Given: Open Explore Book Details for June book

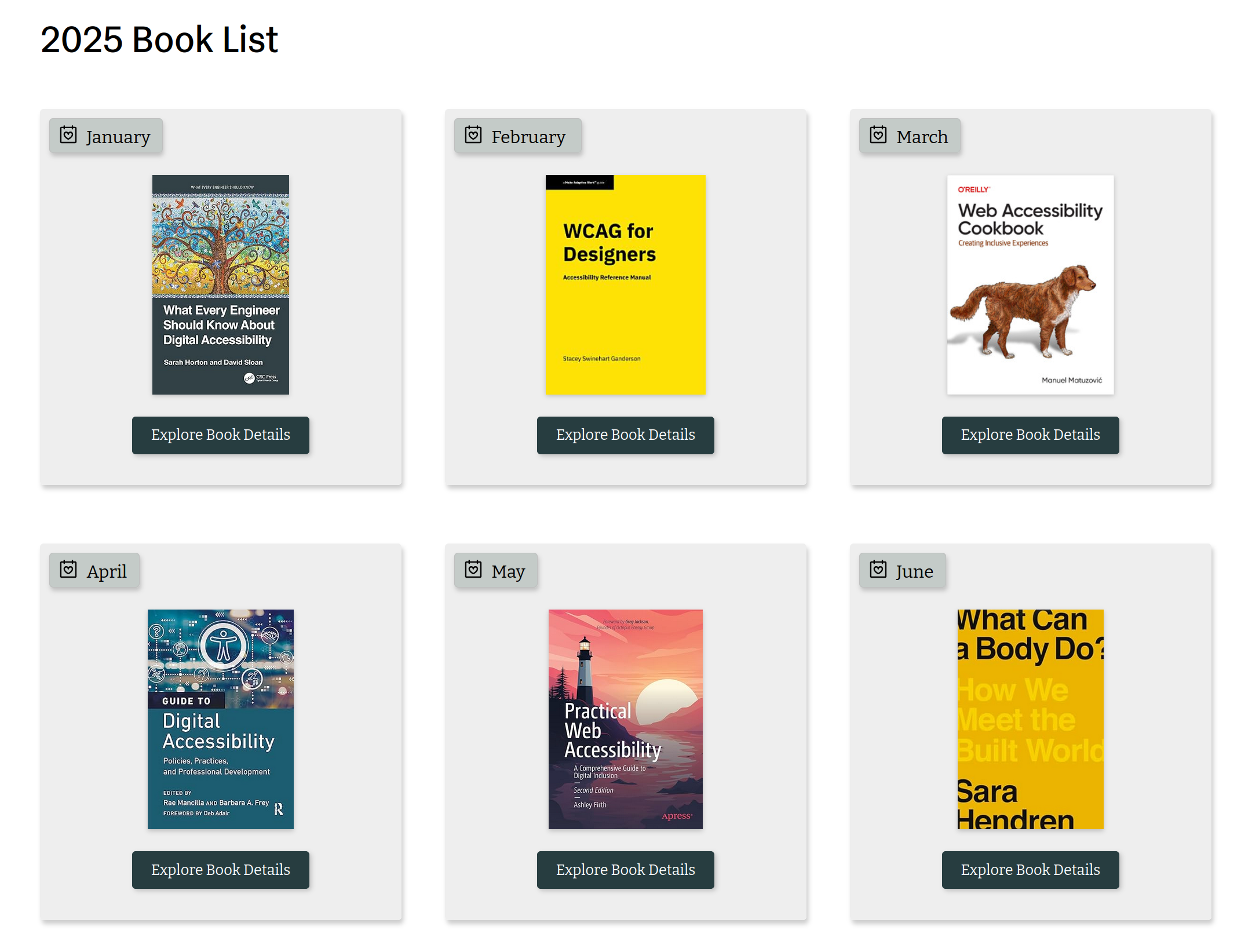Looking at the screenshot, I should 1031,870.
